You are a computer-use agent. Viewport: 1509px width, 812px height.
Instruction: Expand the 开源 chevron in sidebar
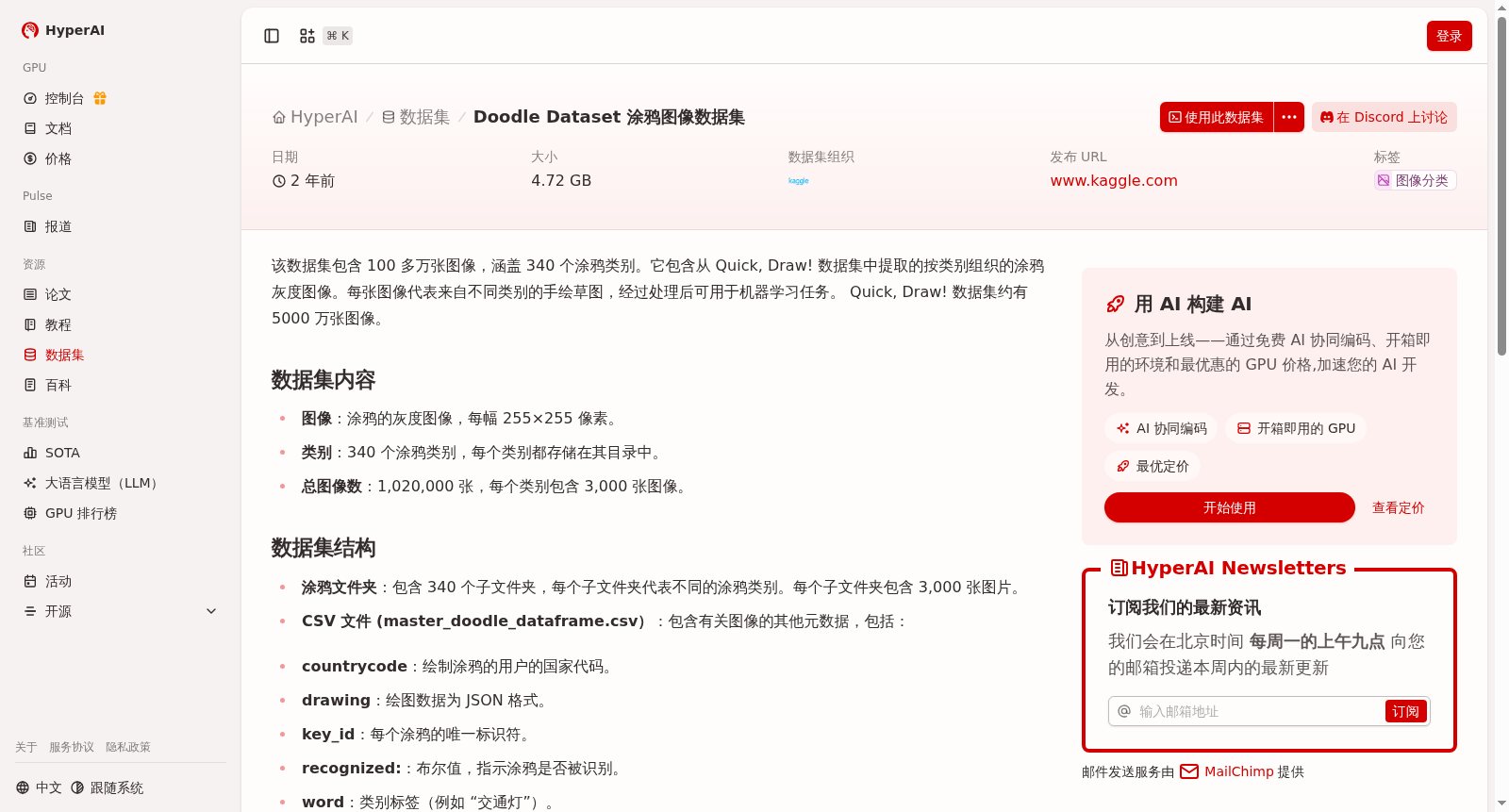pos(211,611)
